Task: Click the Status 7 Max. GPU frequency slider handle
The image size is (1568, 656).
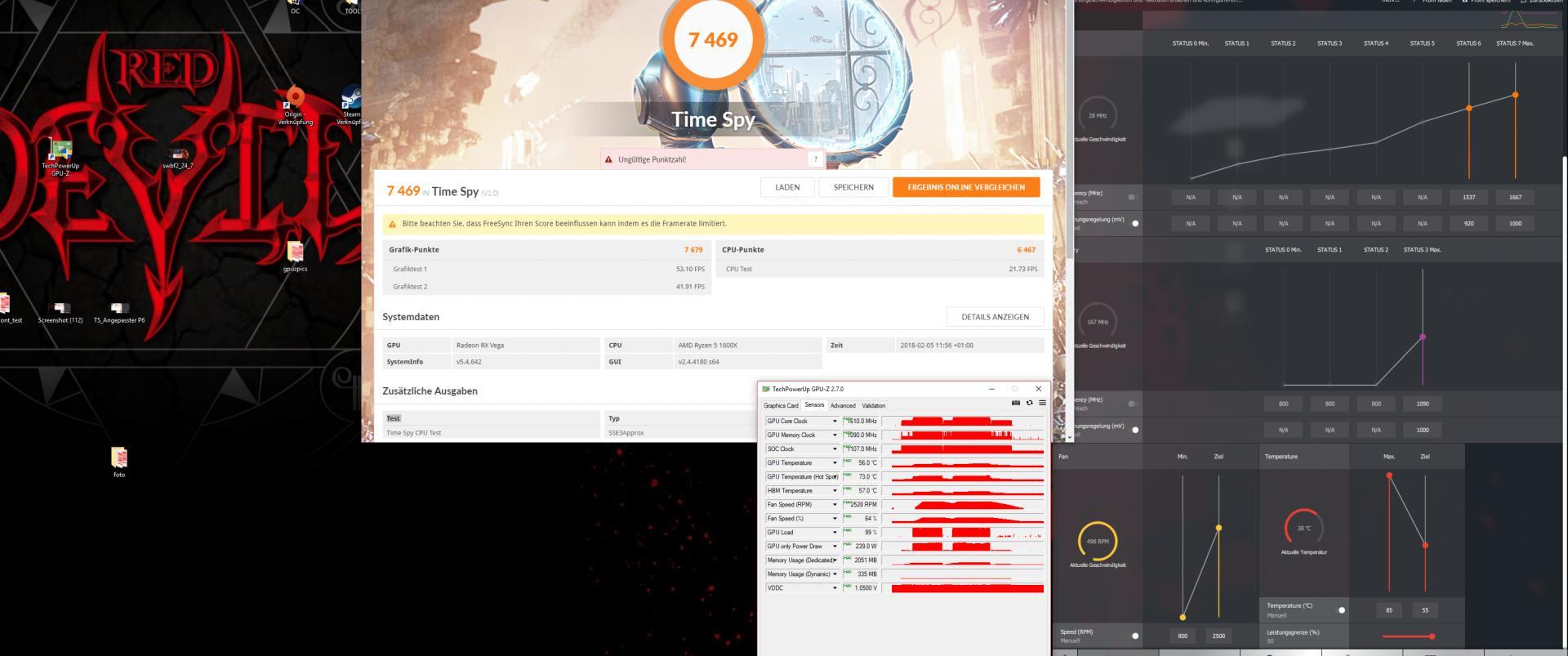Action: tap(1516, 95)
